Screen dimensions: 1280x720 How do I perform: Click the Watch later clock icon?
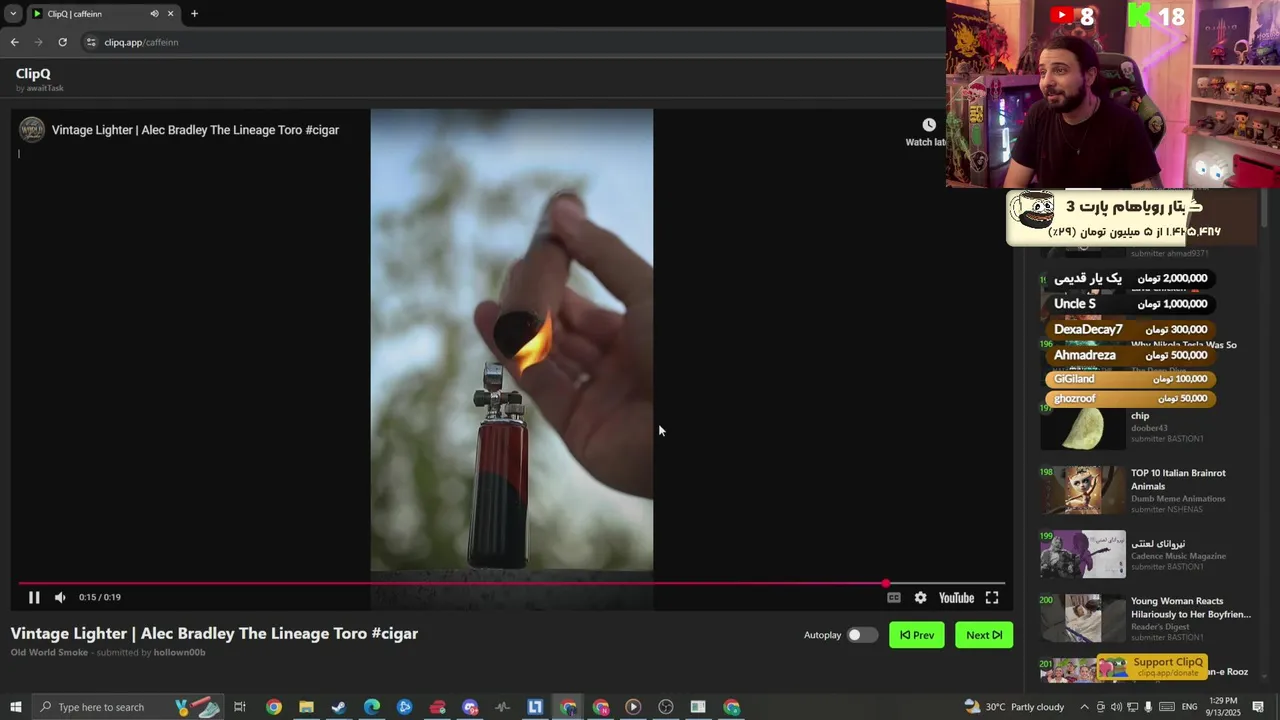click(x=929, y=125)
